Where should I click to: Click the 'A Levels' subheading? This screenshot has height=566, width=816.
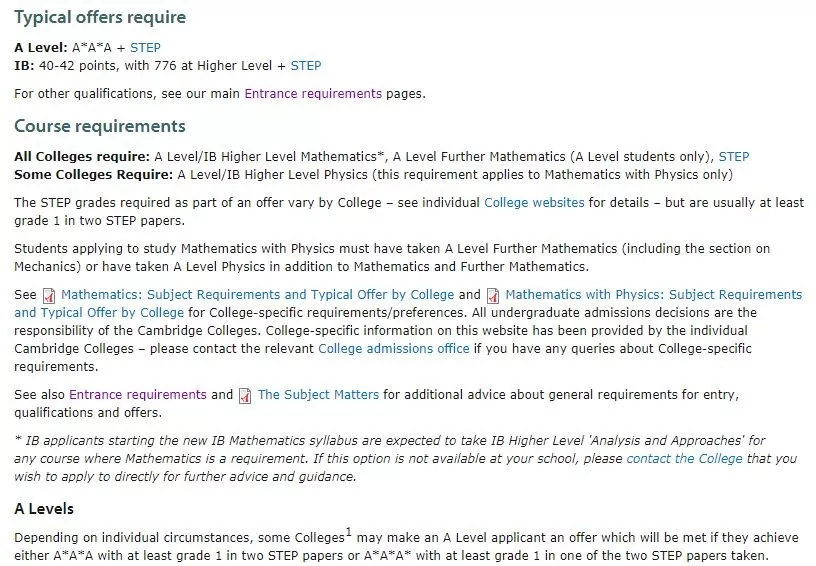click(x=44, y=509)
